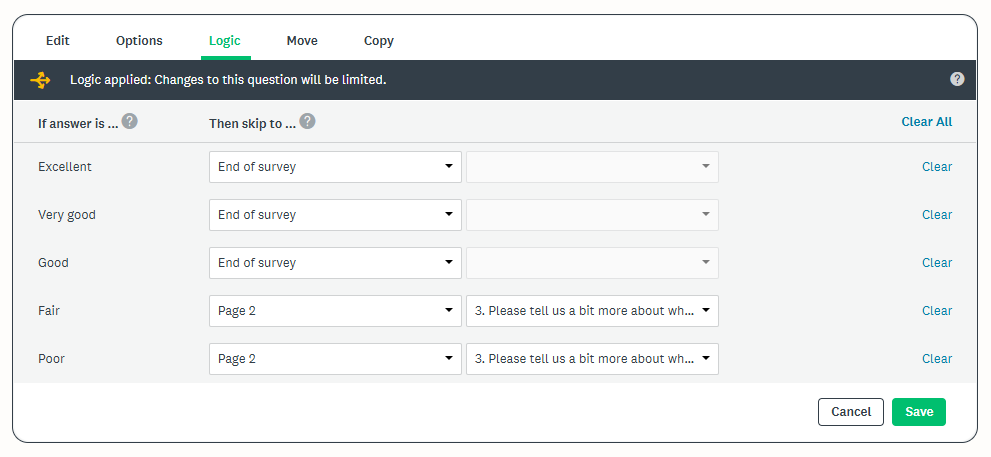Image resolution: width=991 pixels, height=457 pixels.
Task: Click the 'Very good' answer label
Action: click(x=67, y=215)
